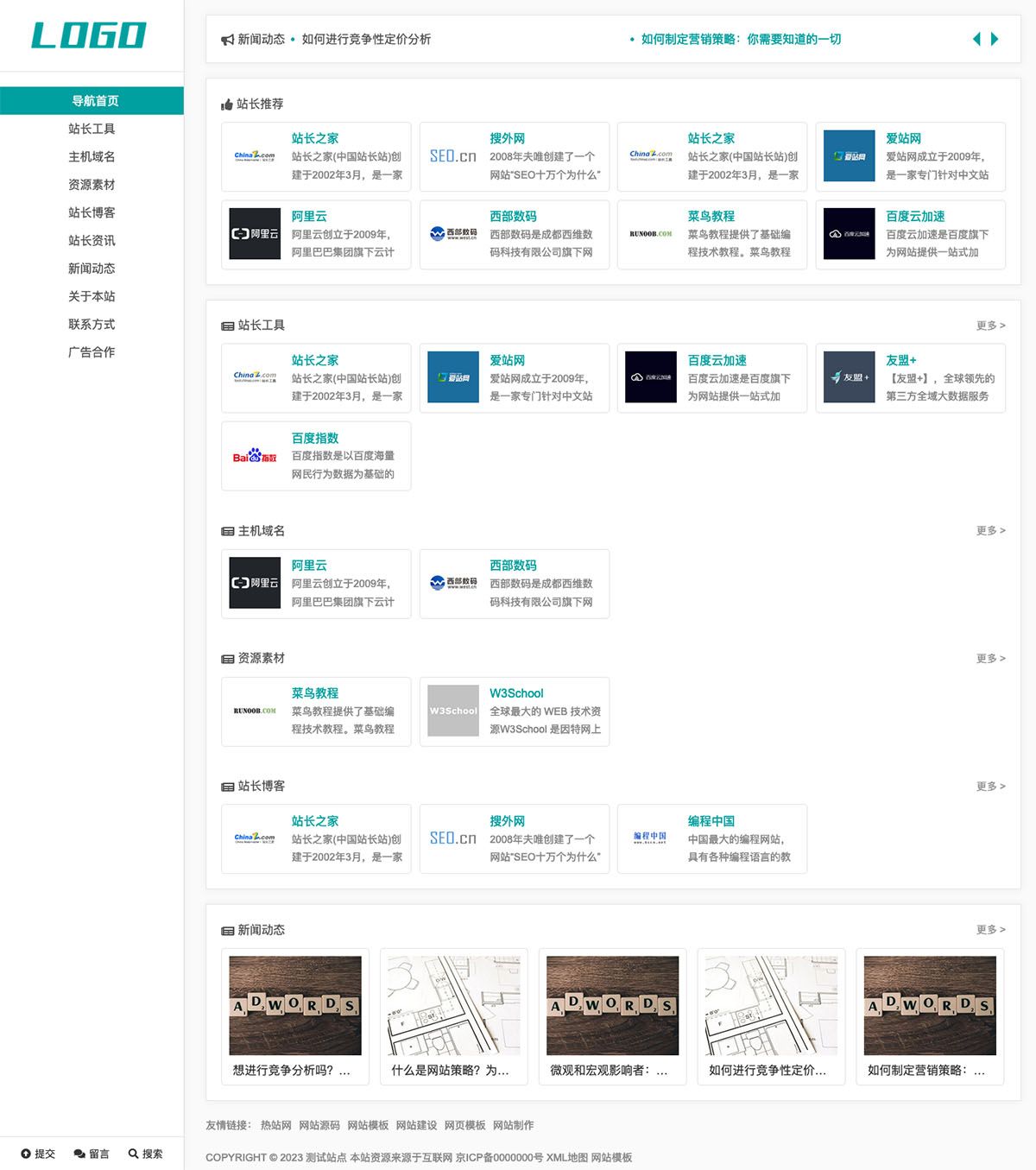
Task: Click the next news arrow icon
Action: click(995, 39)
